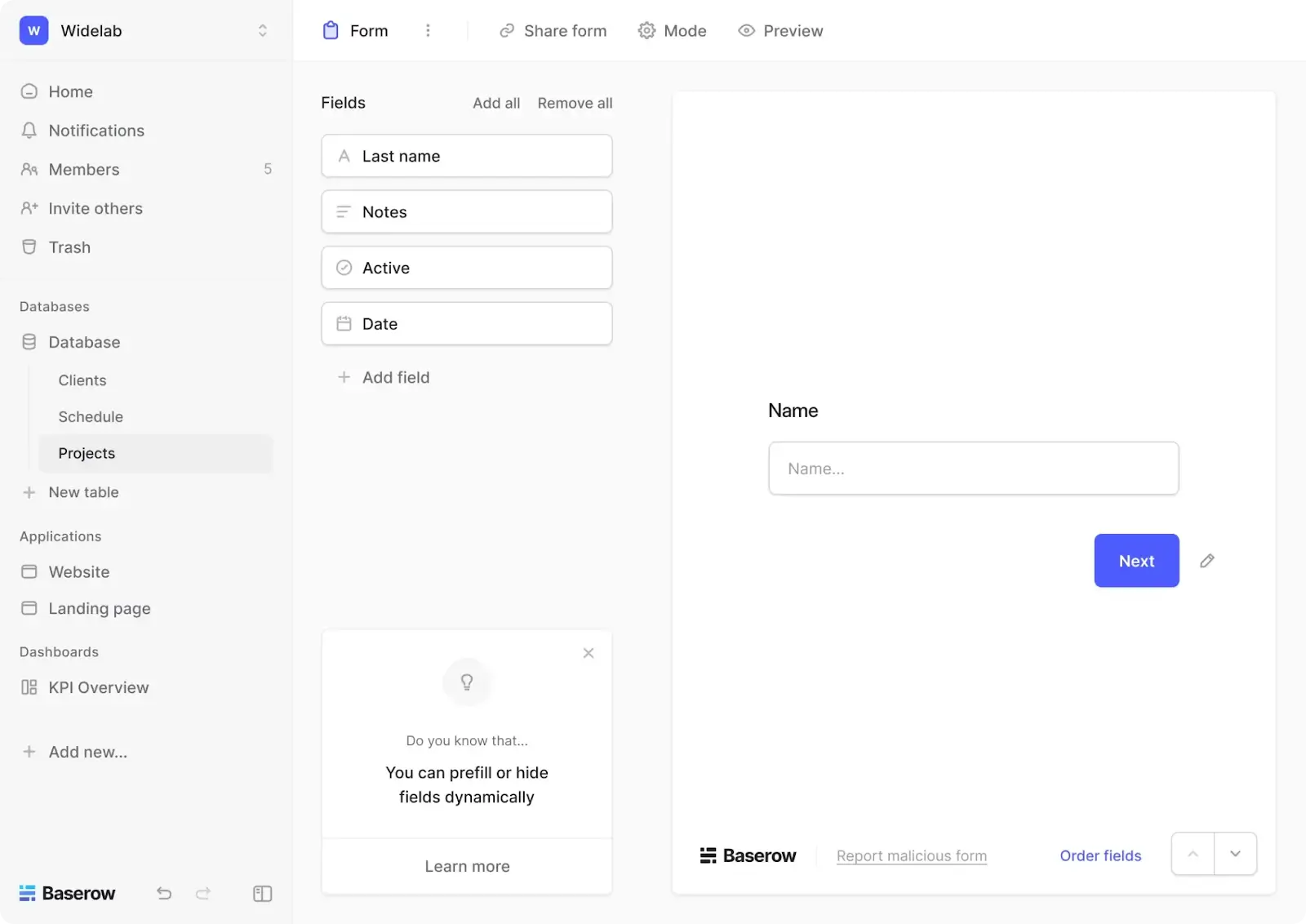Open Mode settings via the gear icon
Viewport: 1306px width, 924px height.
coord(647,30)
